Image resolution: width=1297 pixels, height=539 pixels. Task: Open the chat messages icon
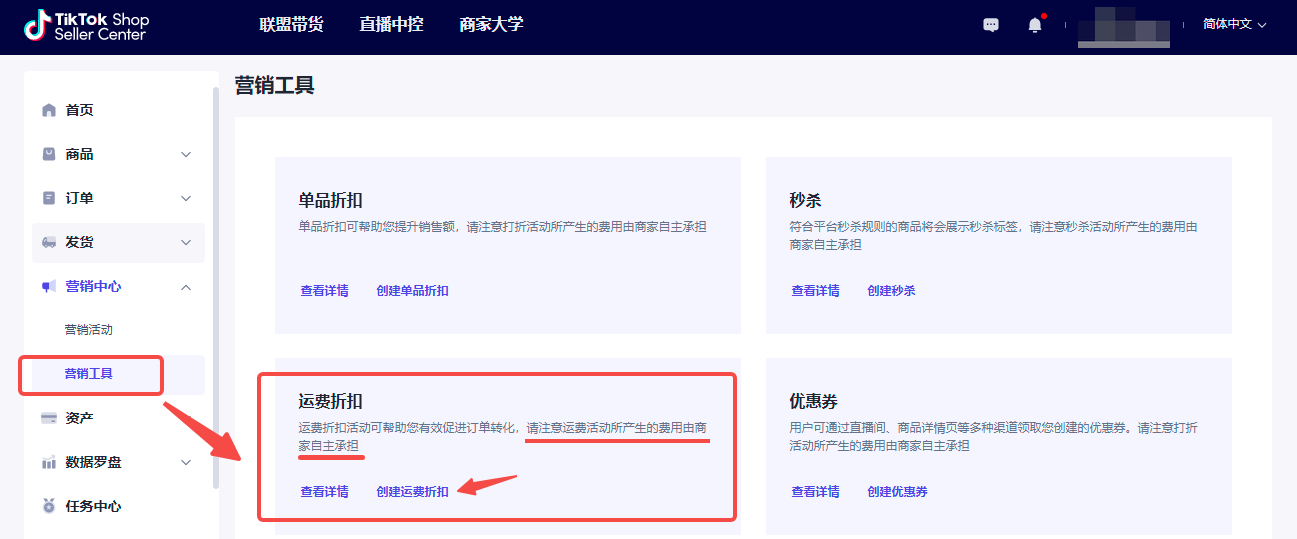991,25
